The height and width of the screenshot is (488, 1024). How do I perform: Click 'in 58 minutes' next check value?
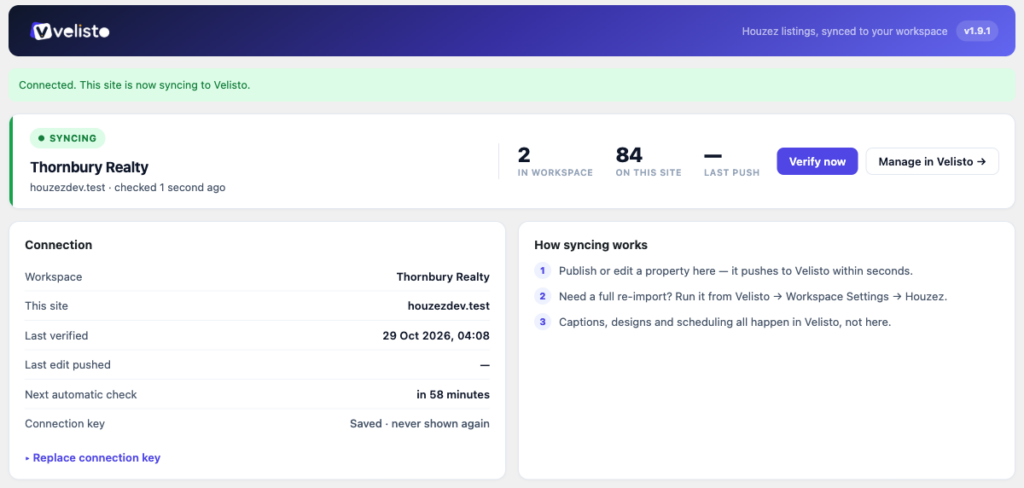(x=453, y=395)
